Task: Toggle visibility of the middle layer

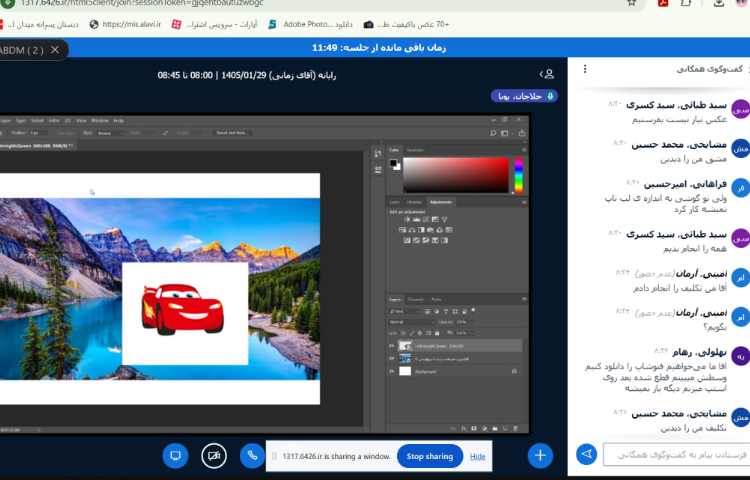Action: [391, 359]
